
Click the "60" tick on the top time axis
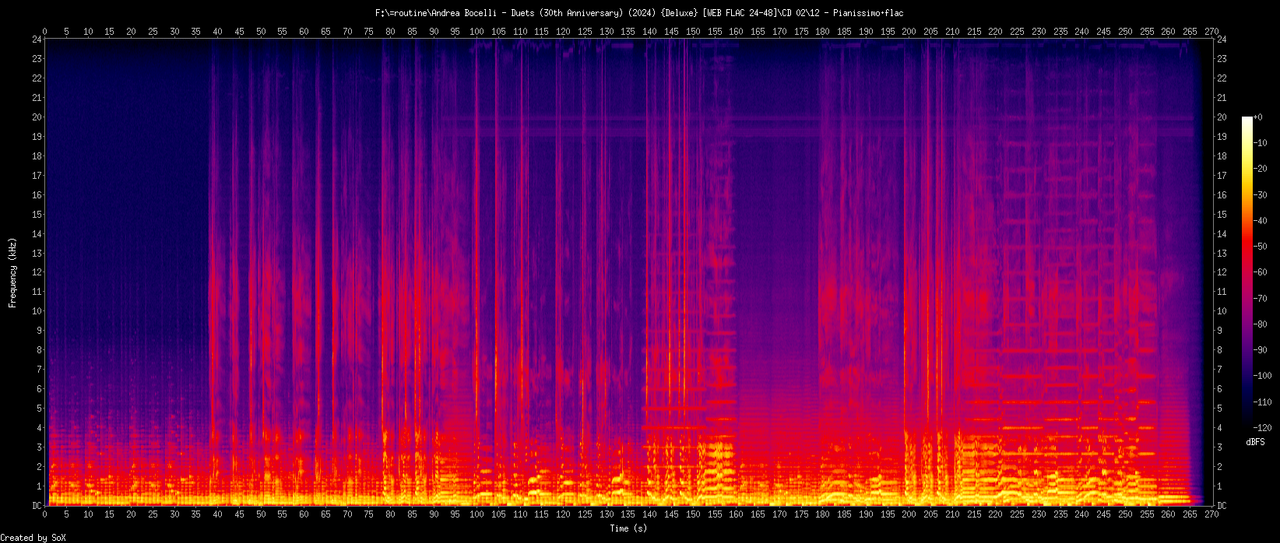[304, 30]
